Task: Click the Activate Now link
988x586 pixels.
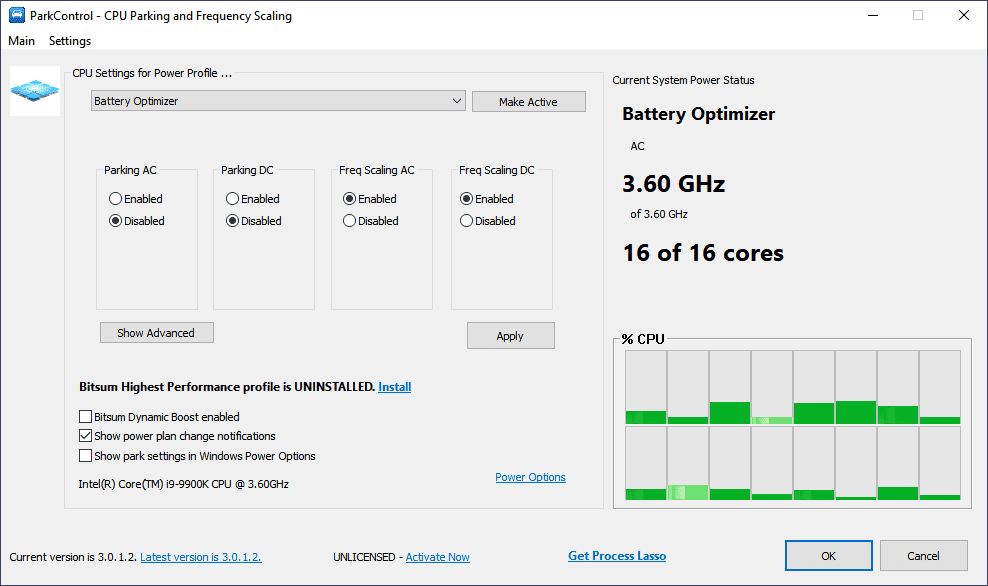Action: [x=437, y=557]
